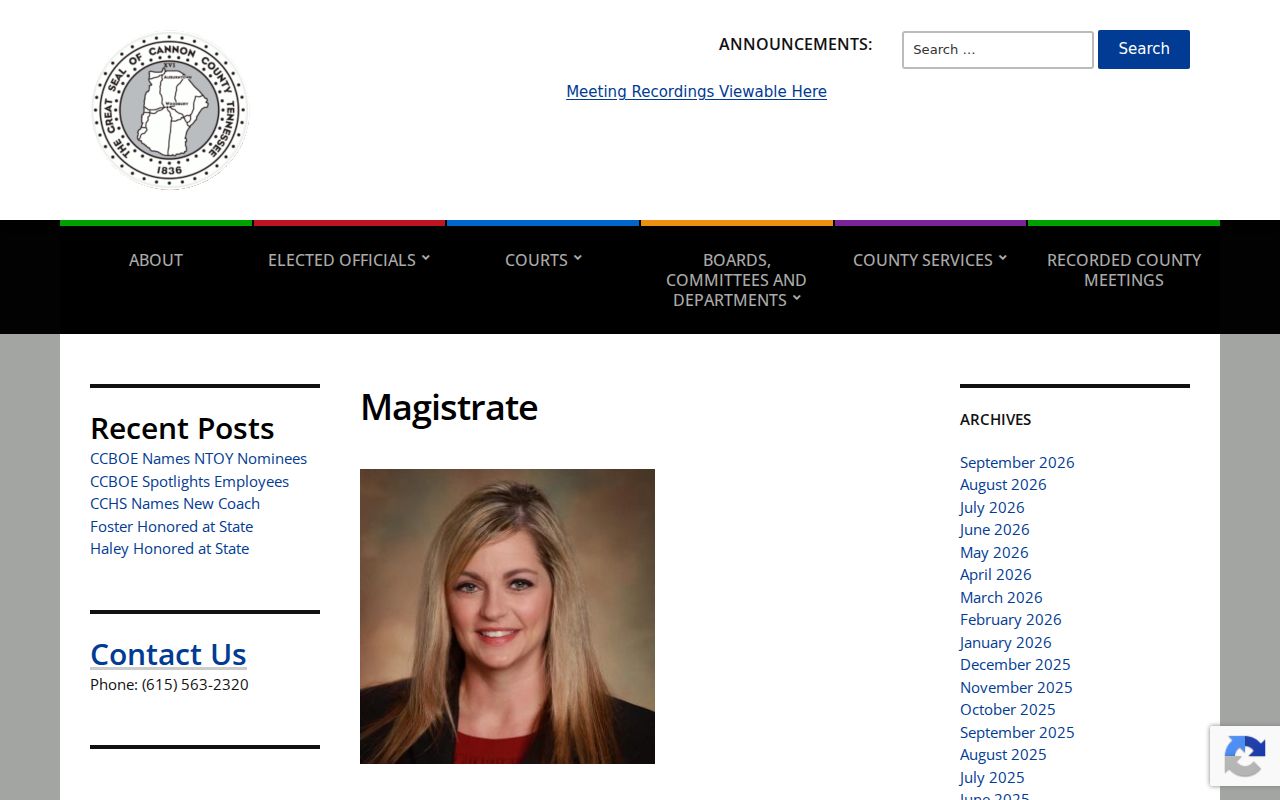Open the Courts menu label

tap(536, 260)
